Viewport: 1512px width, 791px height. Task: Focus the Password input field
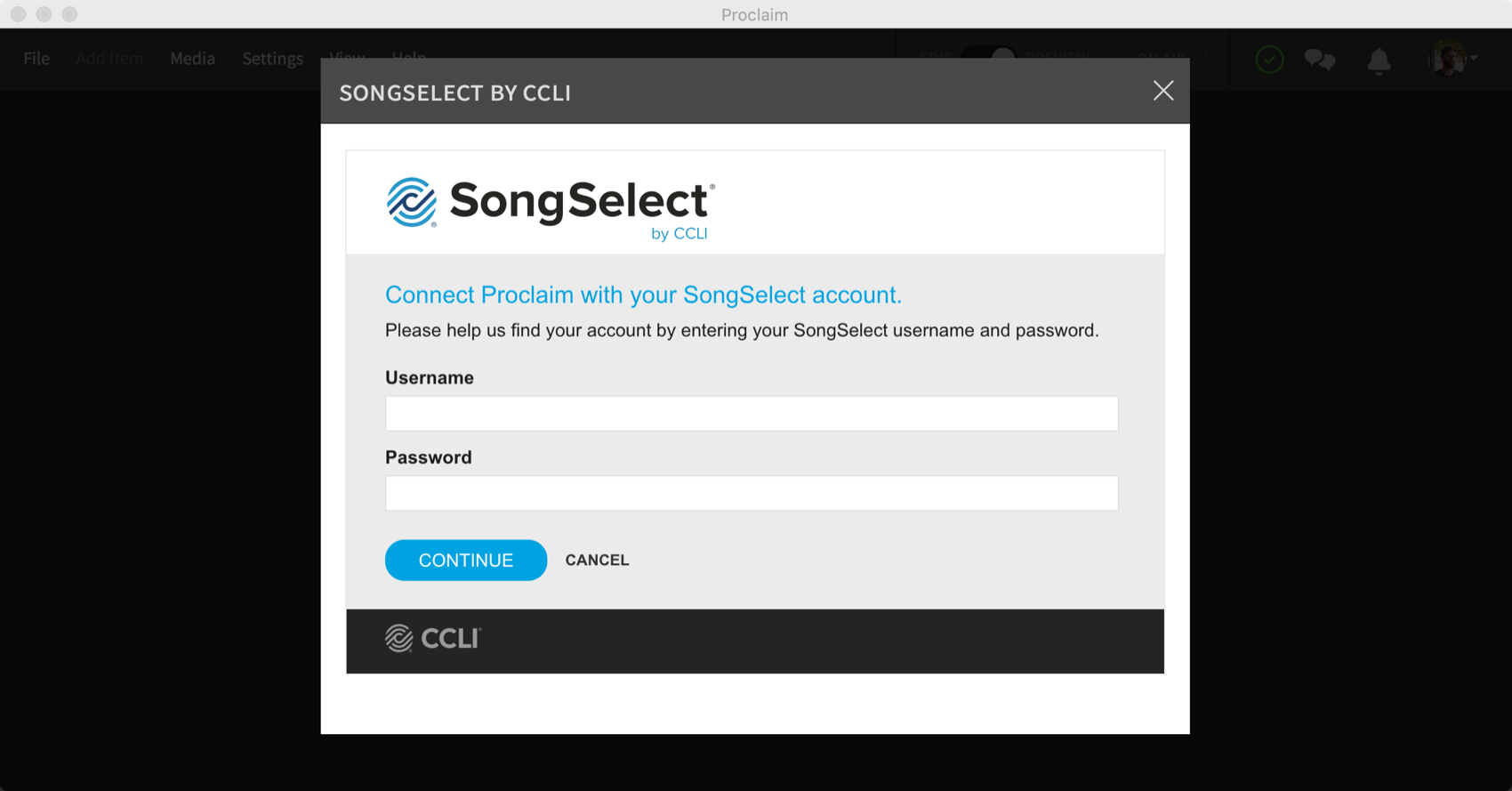(x=752, y=494)
